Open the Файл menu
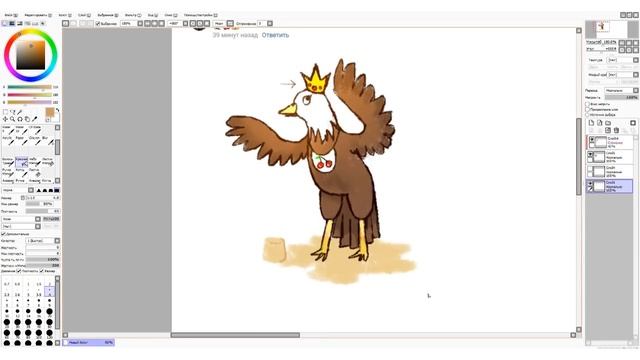Image resolution: width=640 pixels, height=360 pixels. pos(11,15)
